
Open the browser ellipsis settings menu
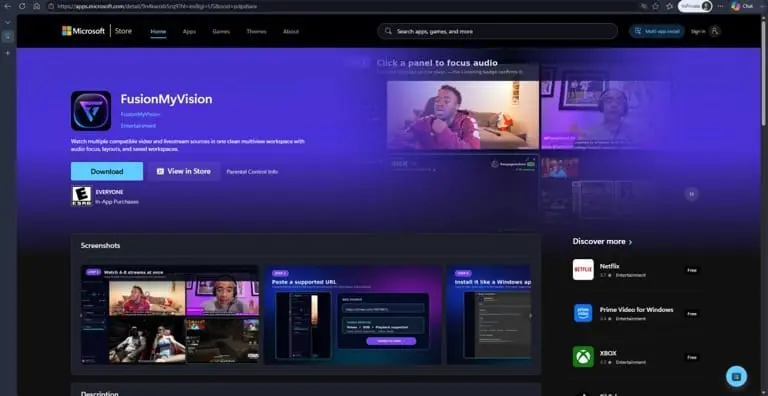(x=720, y=6)
